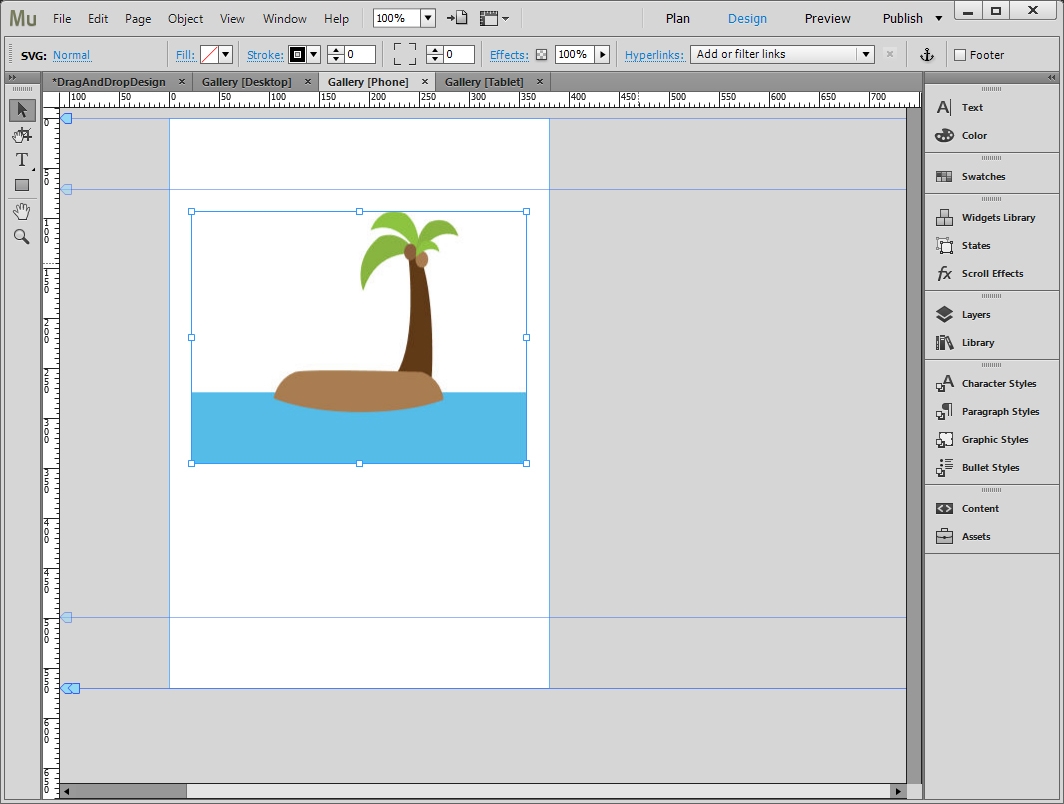Select the Crop tool
The width and height of the screenshot is (1064, 804).
click(22, 135)
